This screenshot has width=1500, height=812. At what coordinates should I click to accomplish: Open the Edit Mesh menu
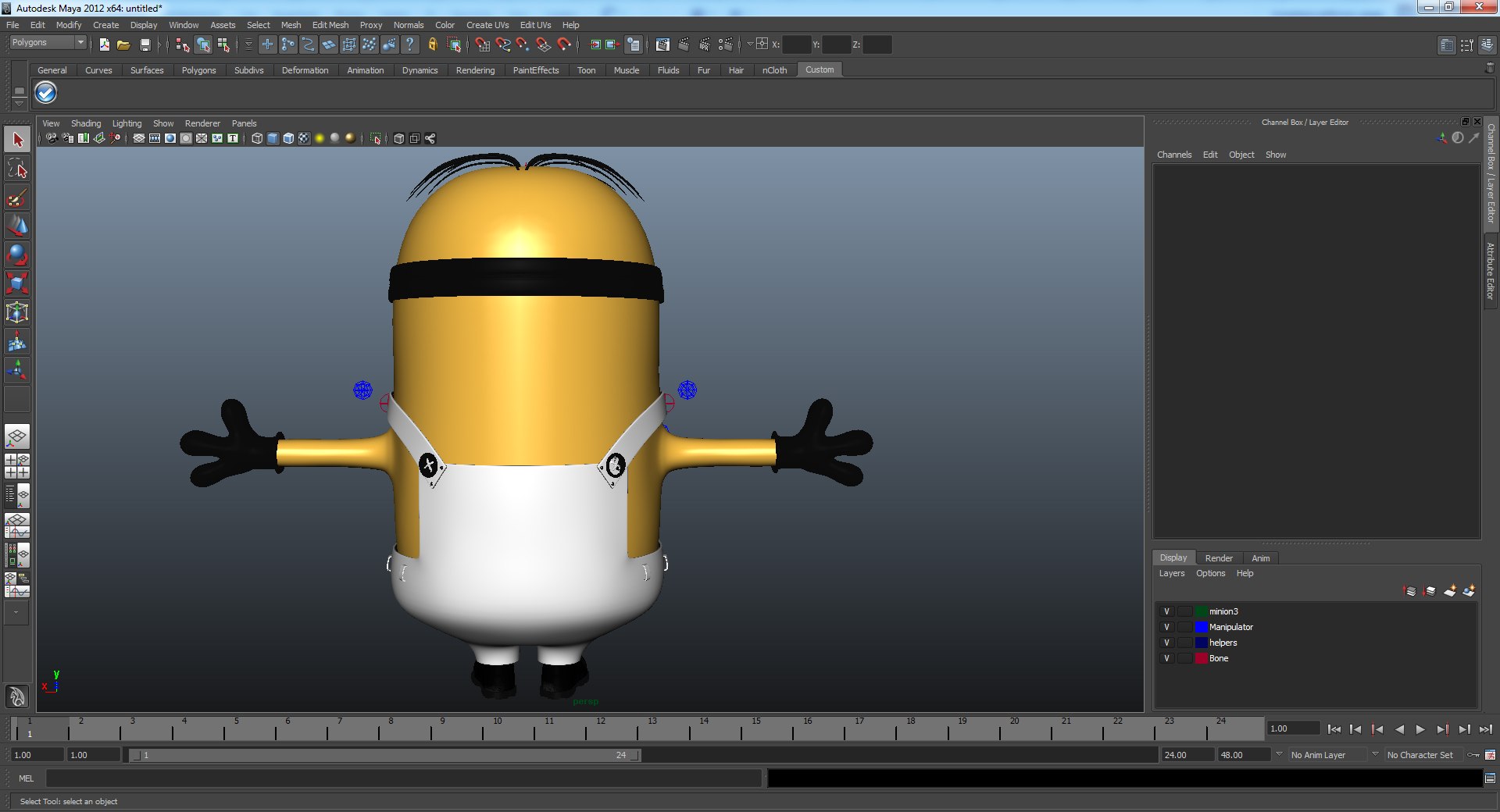[x=330, y=25]
